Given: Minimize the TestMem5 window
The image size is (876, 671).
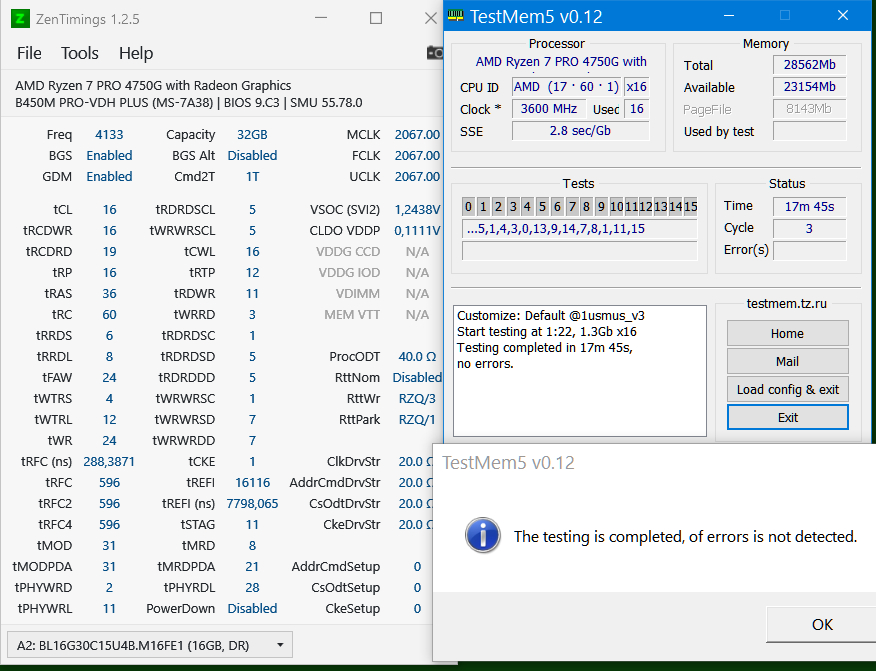Looking at the screenshot, I should point(729,16).
